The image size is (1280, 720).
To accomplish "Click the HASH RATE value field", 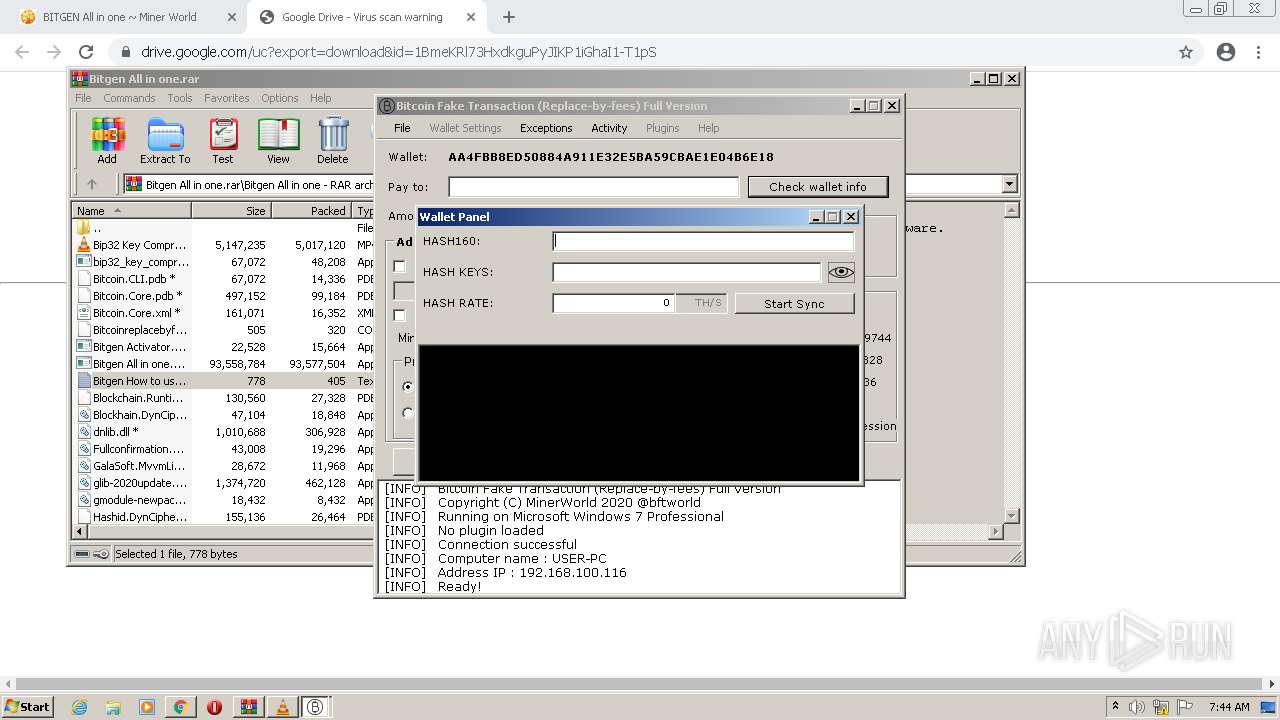I will tap(614, 303).
